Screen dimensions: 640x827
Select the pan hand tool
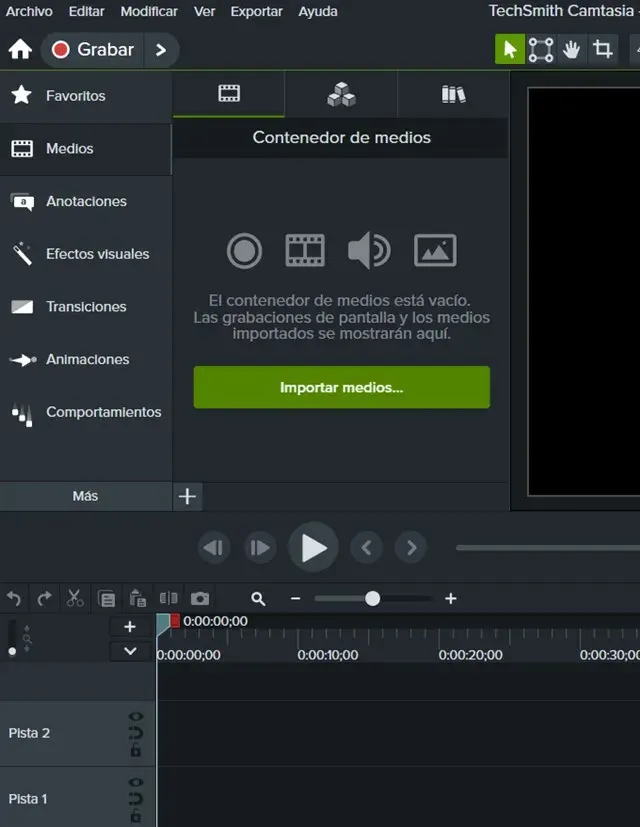571,50
